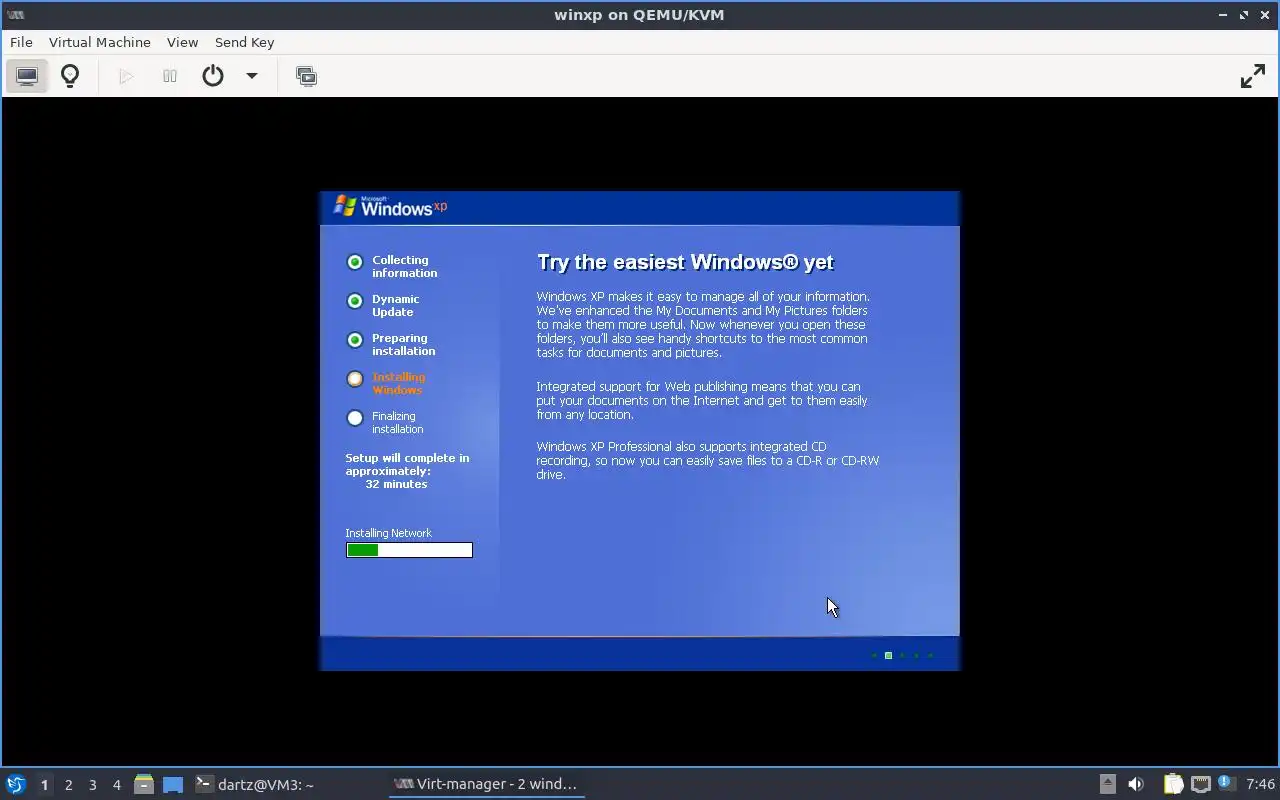Image resolution: width=1280 pixels, height=800 pixels.
Task: Click the Installing Network progress bar
Action: 409,550
